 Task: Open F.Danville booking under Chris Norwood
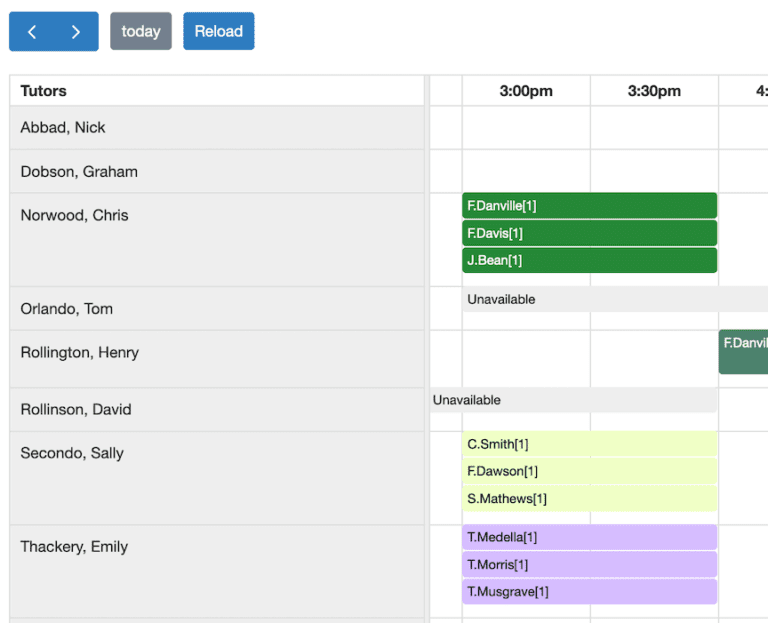point(589,206)
